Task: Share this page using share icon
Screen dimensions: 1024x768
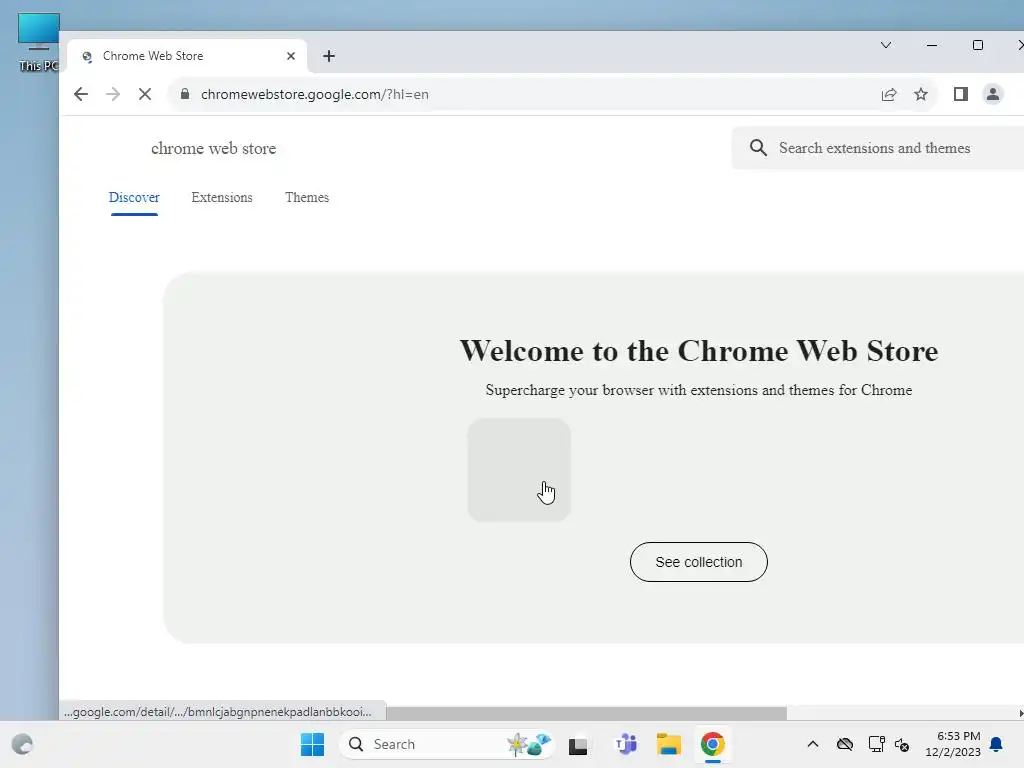Action: [x=889, y=94]
